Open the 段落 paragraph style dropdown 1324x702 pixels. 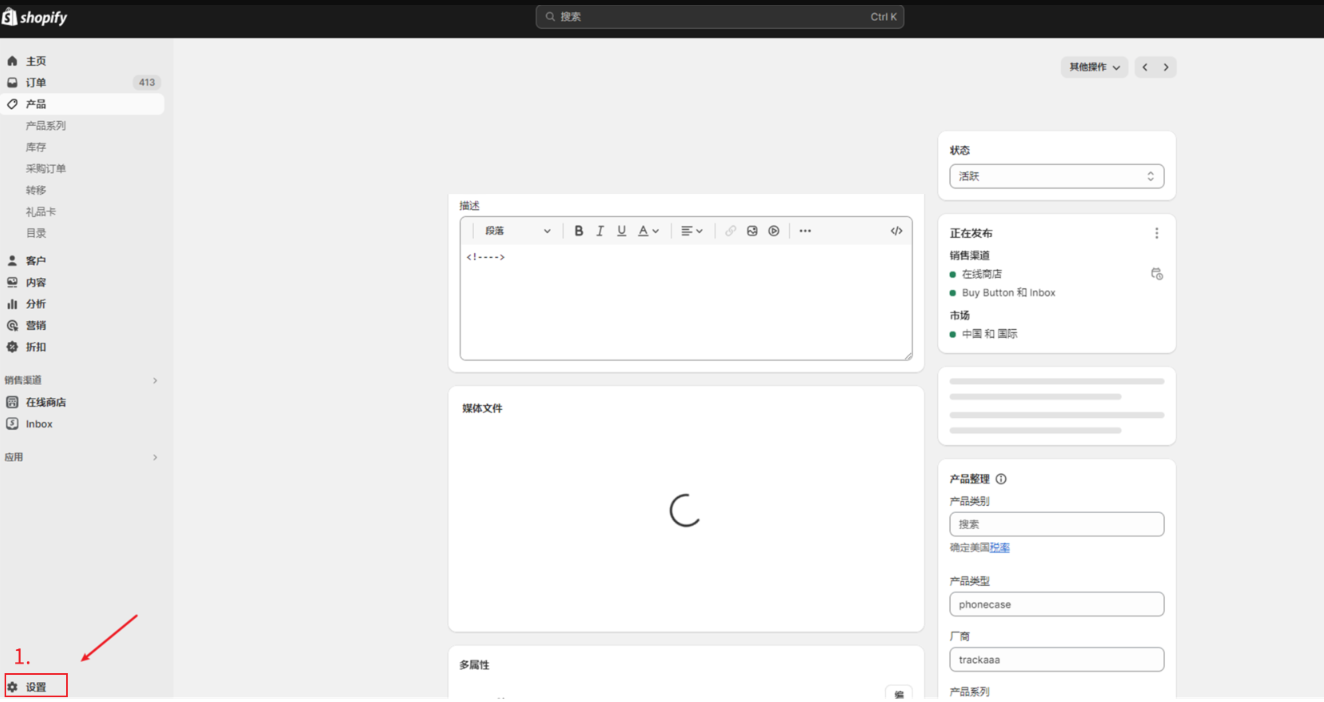pos(517,231)
